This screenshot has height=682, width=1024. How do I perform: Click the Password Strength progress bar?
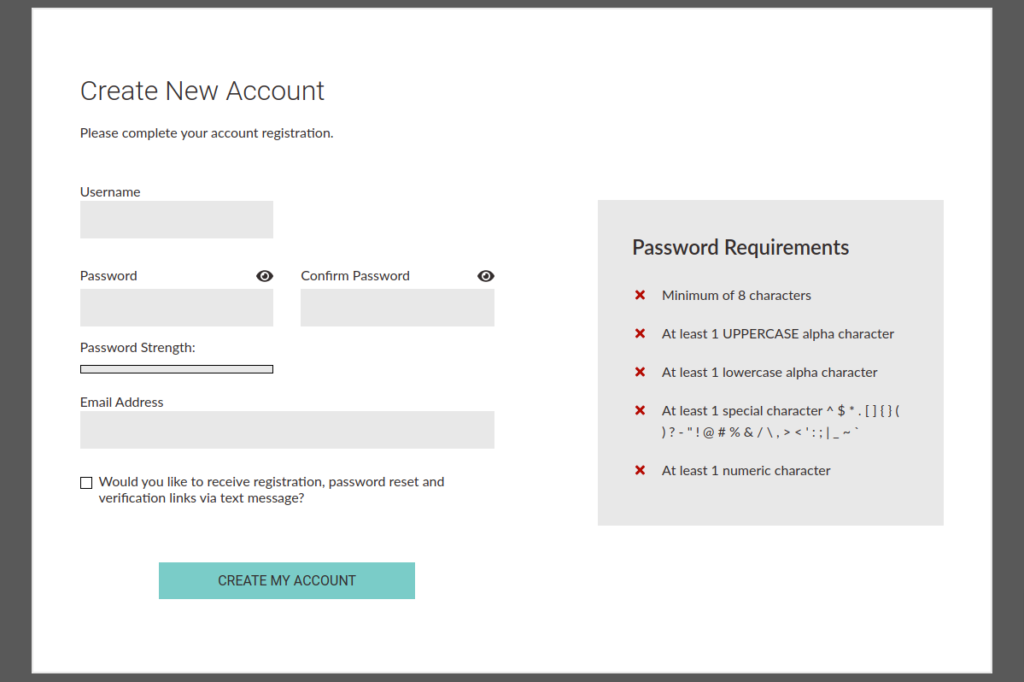click(x=176, y=368)
